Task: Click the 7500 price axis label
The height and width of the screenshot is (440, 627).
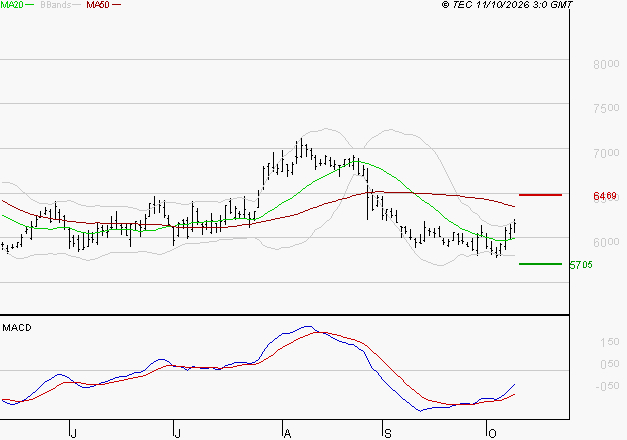Action: coord(606,108)
